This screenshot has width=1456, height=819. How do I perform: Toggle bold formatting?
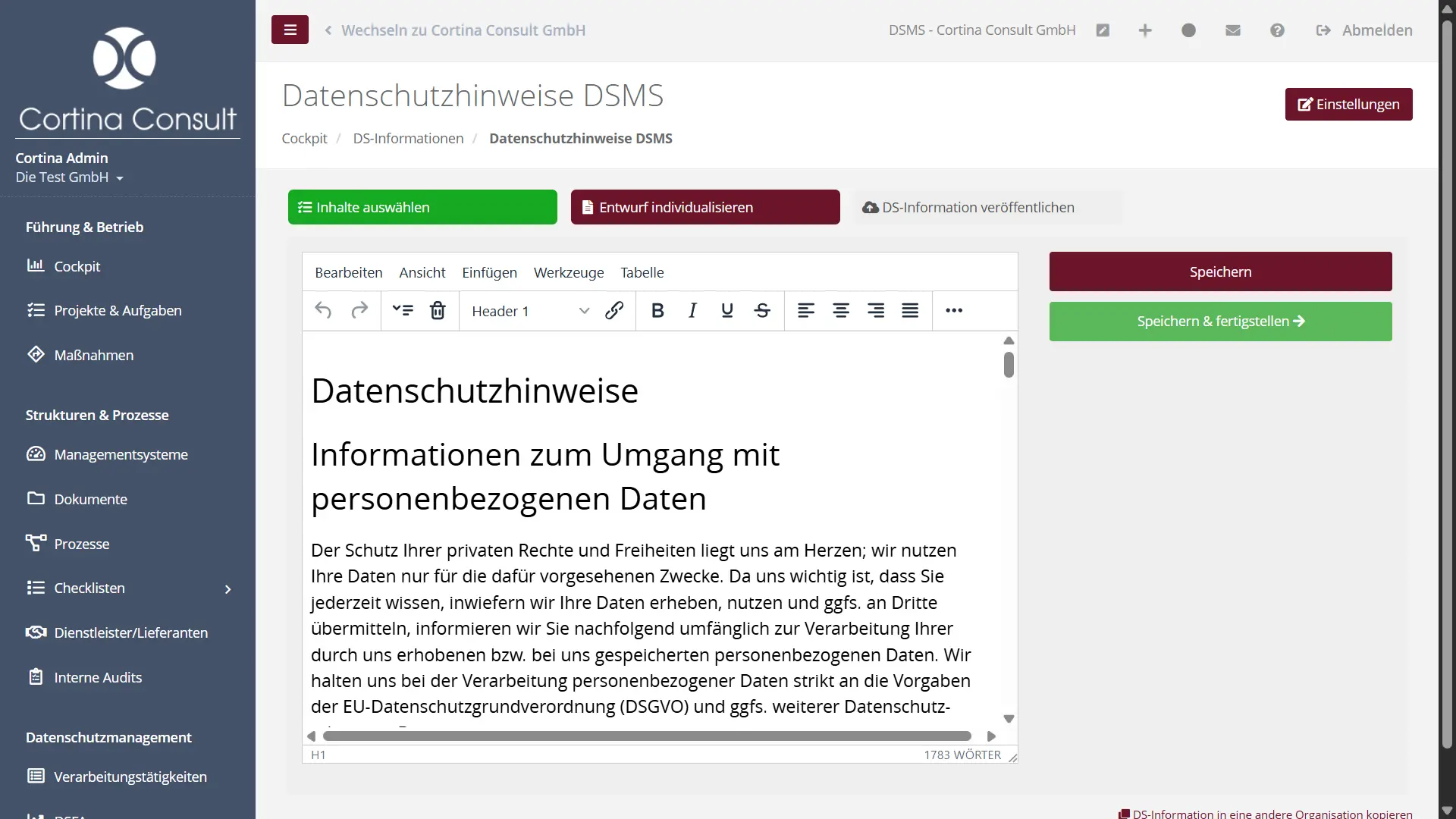[x=657, y=310]
